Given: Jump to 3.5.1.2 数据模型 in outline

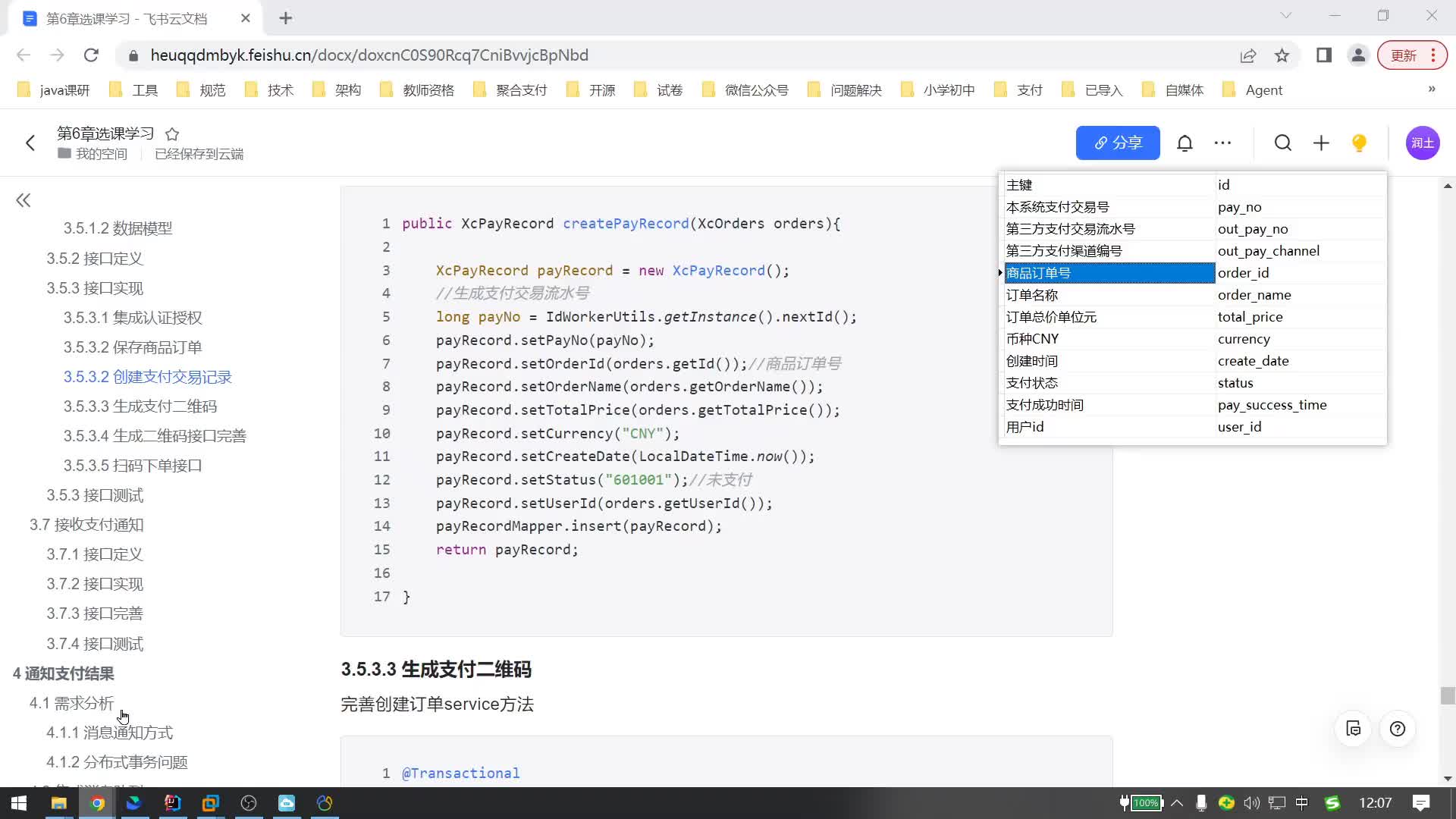Looking at the screenshot, I should pyautogui.click(x=118, y=228).
